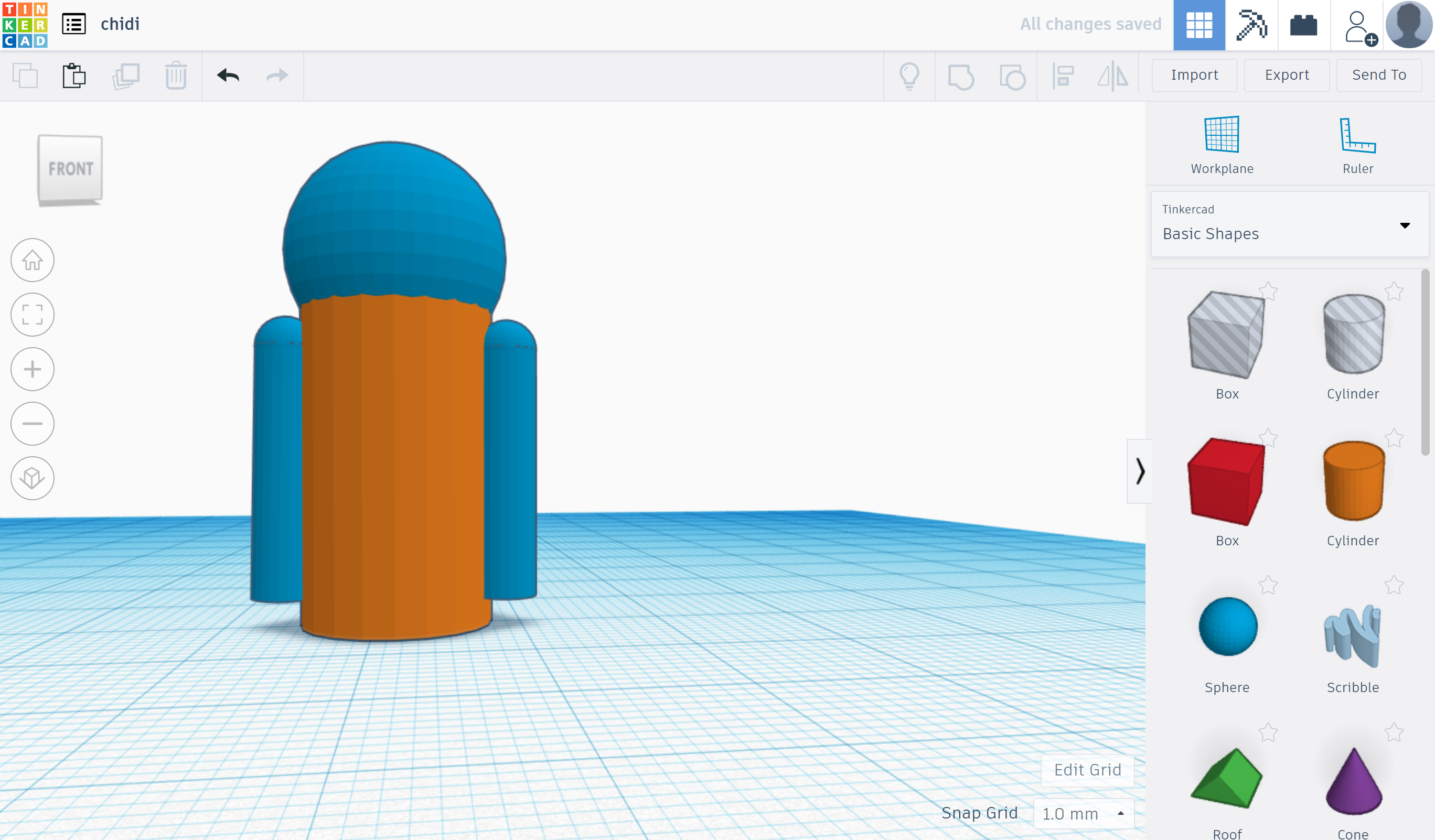This screenshot has width=1435, height=840.
Task: Open the Snap Grid 1.0 mm dropdown
Action: [x=1083, y=813]
